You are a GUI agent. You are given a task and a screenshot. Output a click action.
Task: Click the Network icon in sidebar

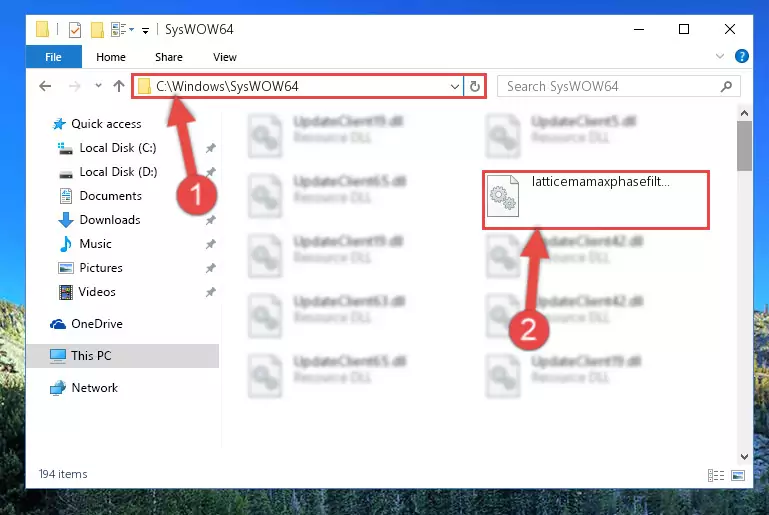pos(58,388)
